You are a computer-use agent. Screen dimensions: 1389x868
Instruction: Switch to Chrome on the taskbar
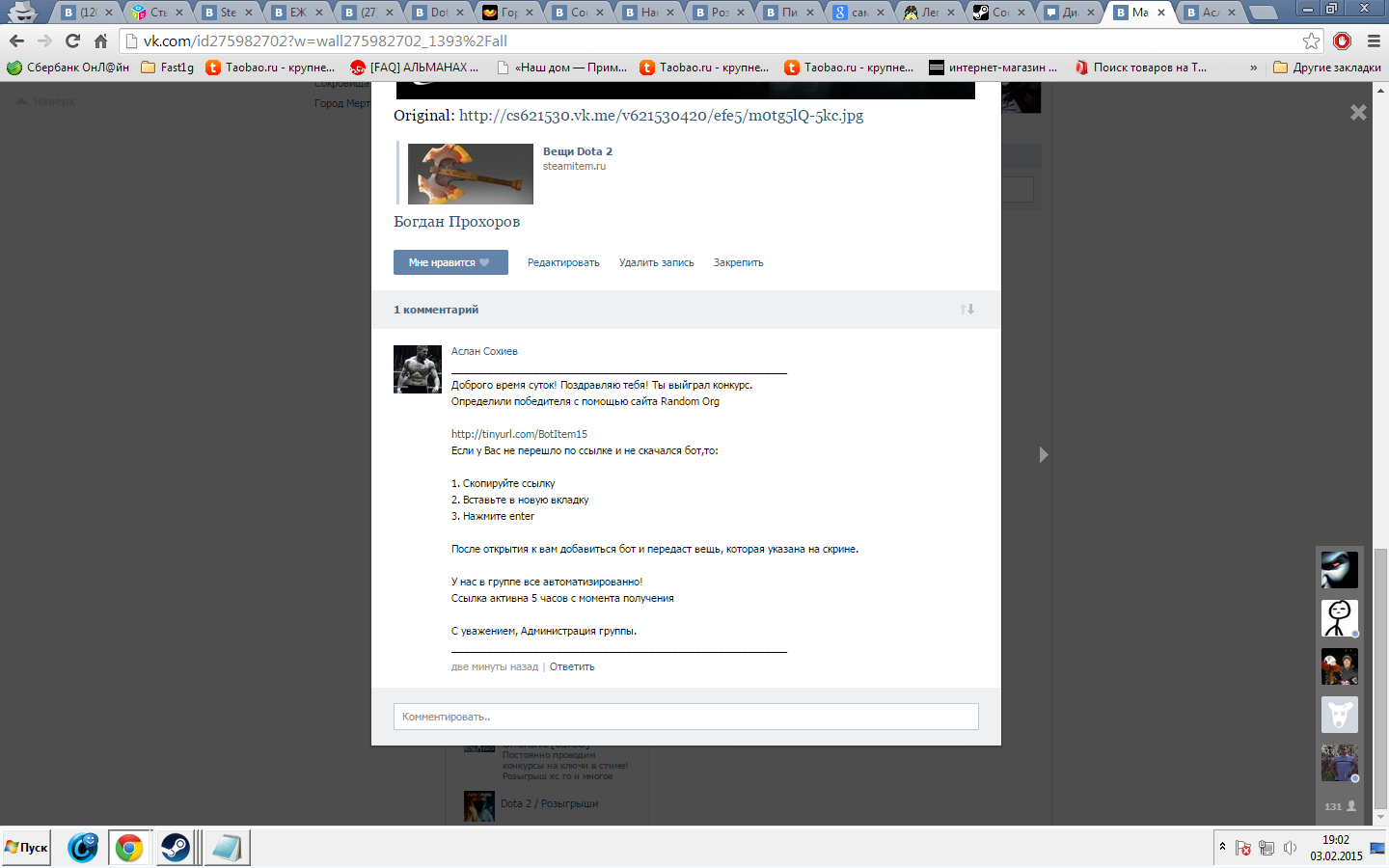(129, 848)
